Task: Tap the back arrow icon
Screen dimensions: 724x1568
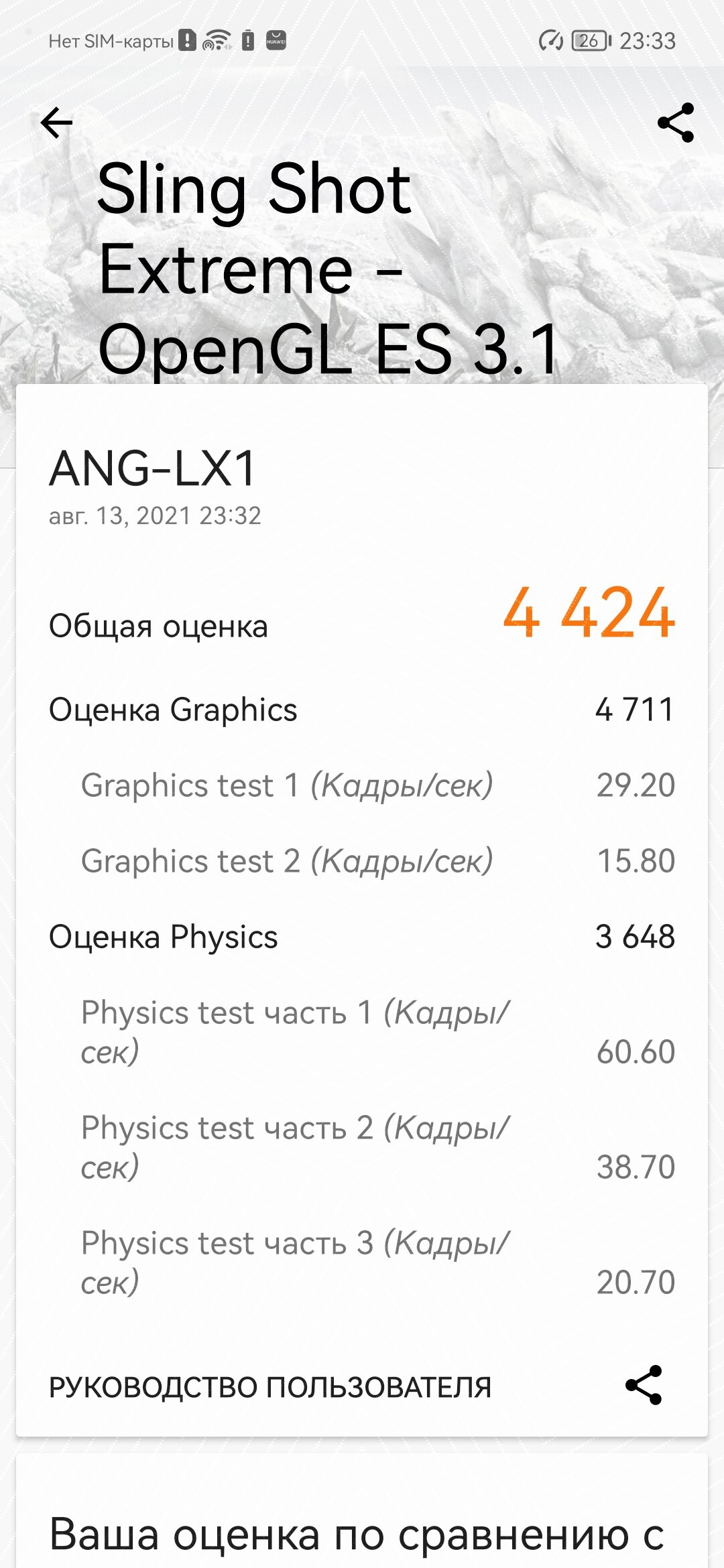Action: tap(56, 123)
